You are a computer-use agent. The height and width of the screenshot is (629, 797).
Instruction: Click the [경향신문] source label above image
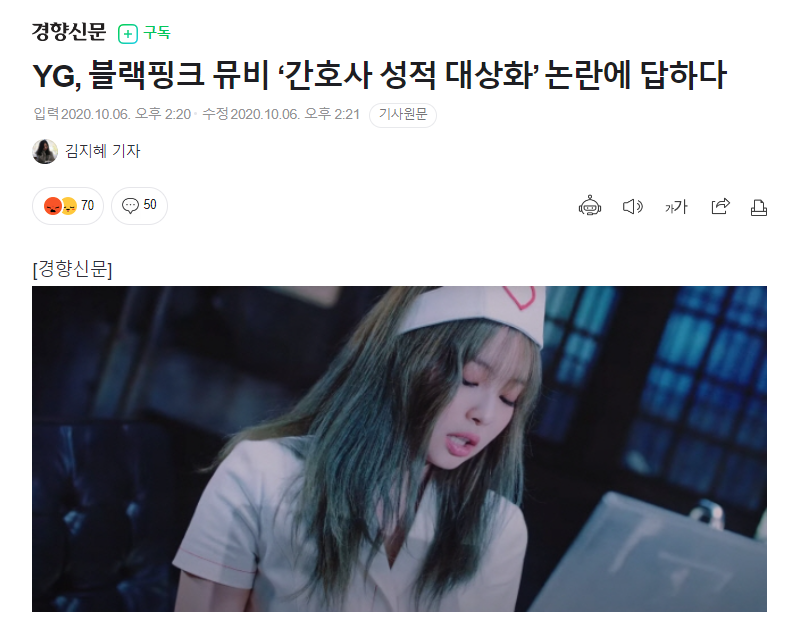(72, 269)
